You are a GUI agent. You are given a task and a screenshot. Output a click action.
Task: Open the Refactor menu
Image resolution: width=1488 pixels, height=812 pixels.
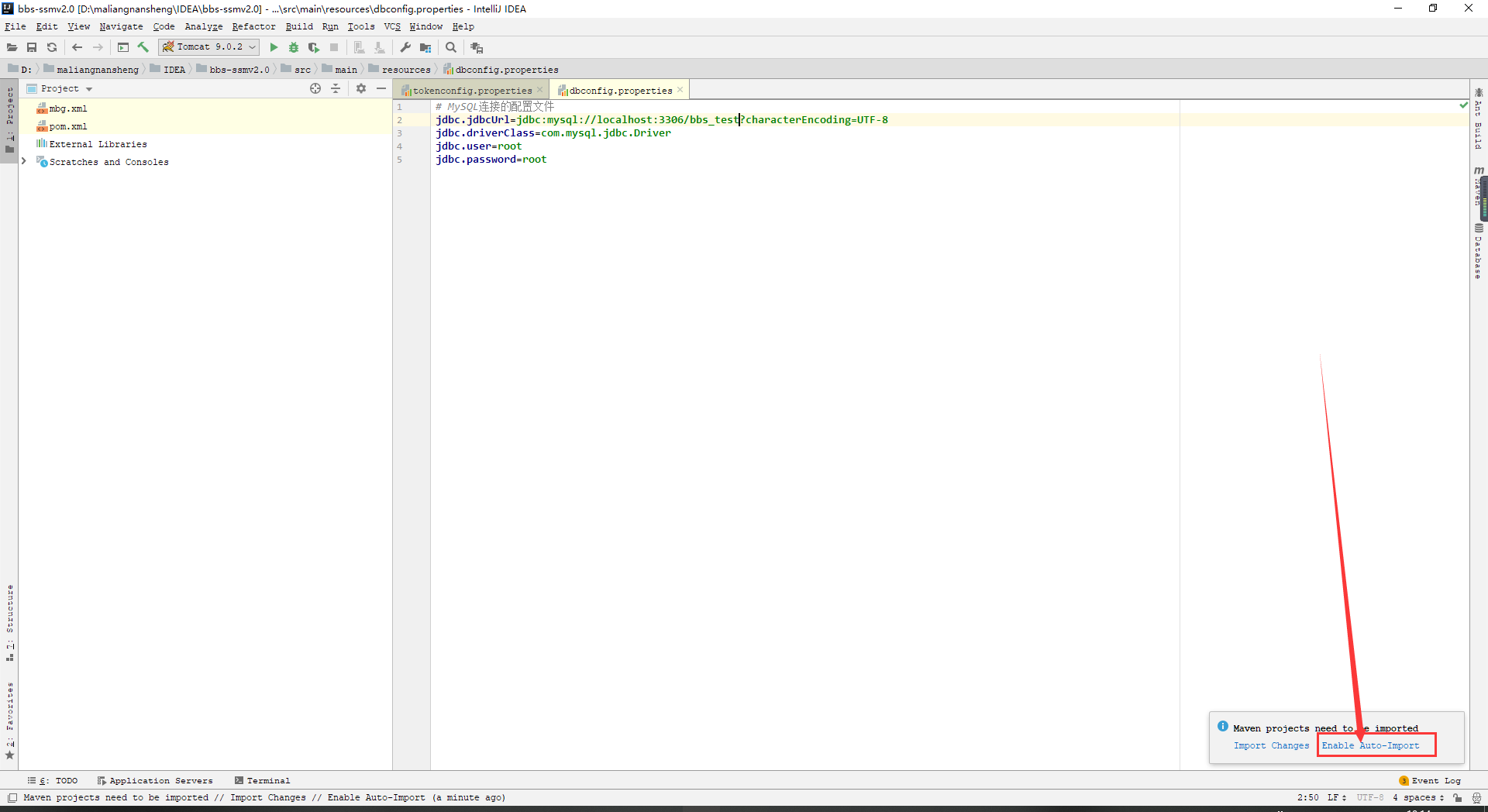click(253, 26)
